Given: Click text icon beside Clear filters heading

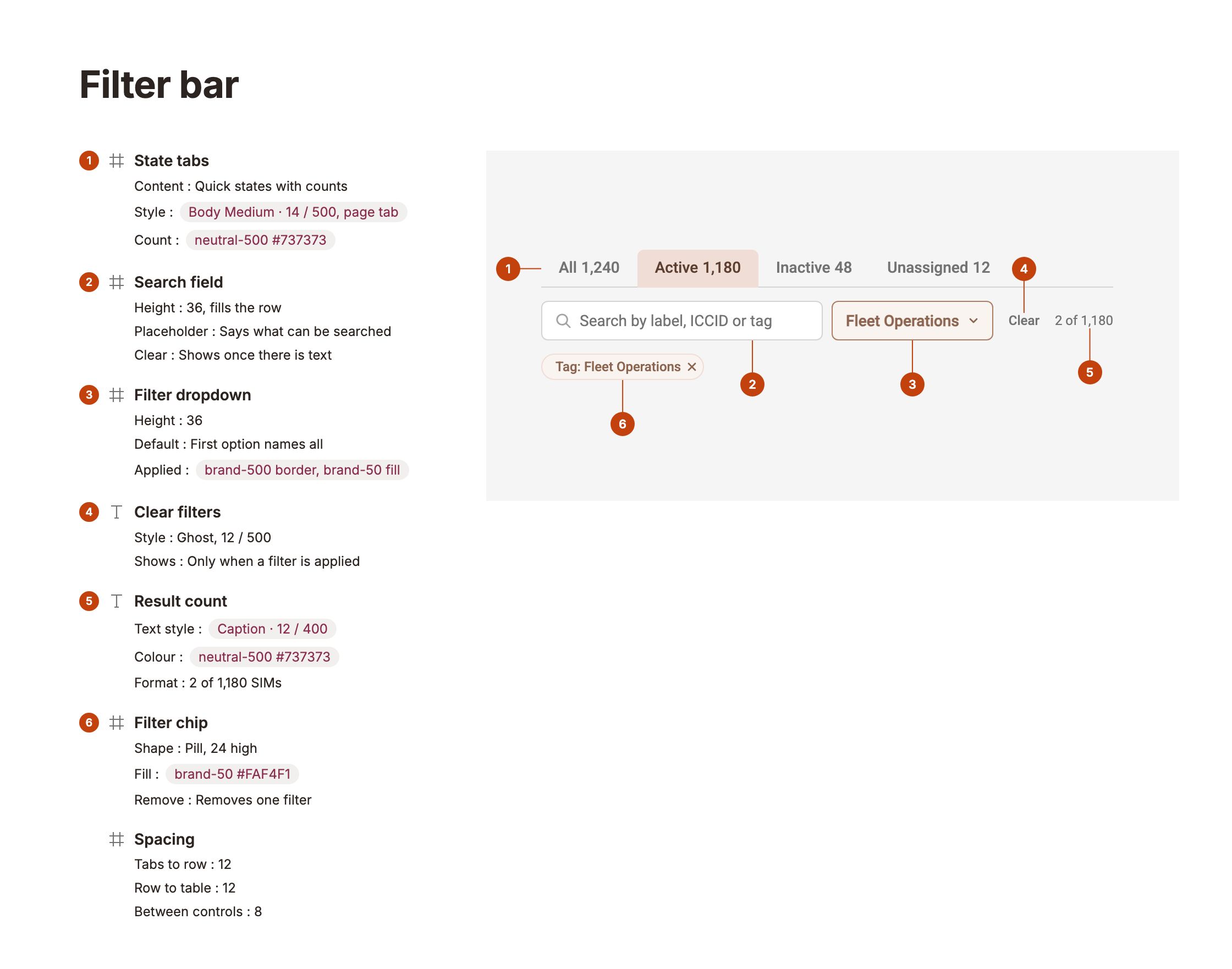Looking at the screenshot, I should click(117, 512).
